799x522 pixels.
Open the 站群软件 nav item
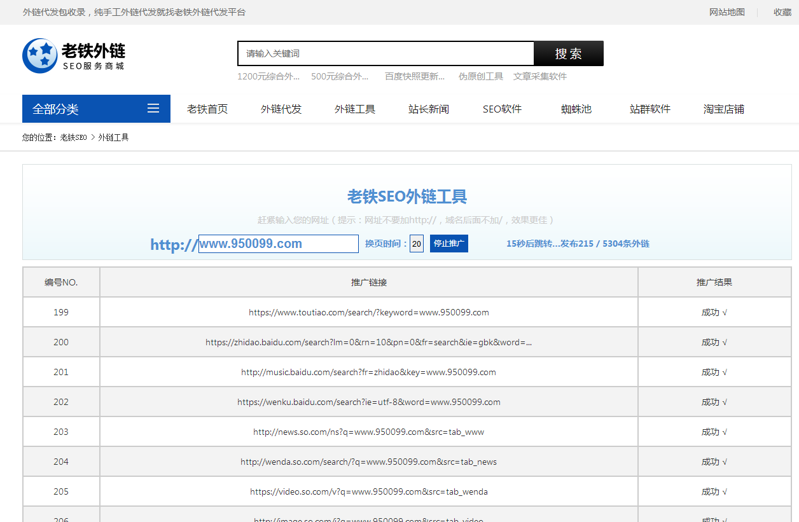click(x=650, y=109)
